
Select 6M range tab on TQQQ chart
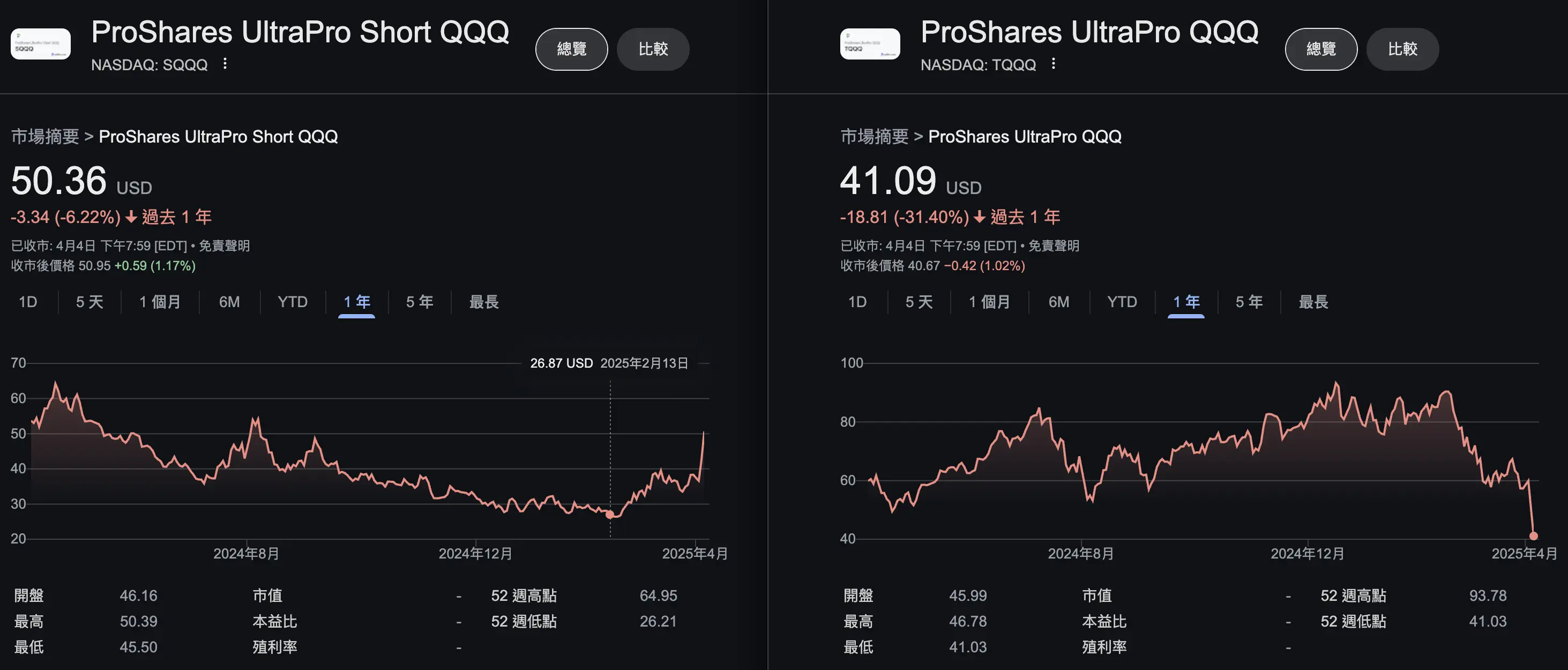pyautogui.click(x=1059, y=302)
